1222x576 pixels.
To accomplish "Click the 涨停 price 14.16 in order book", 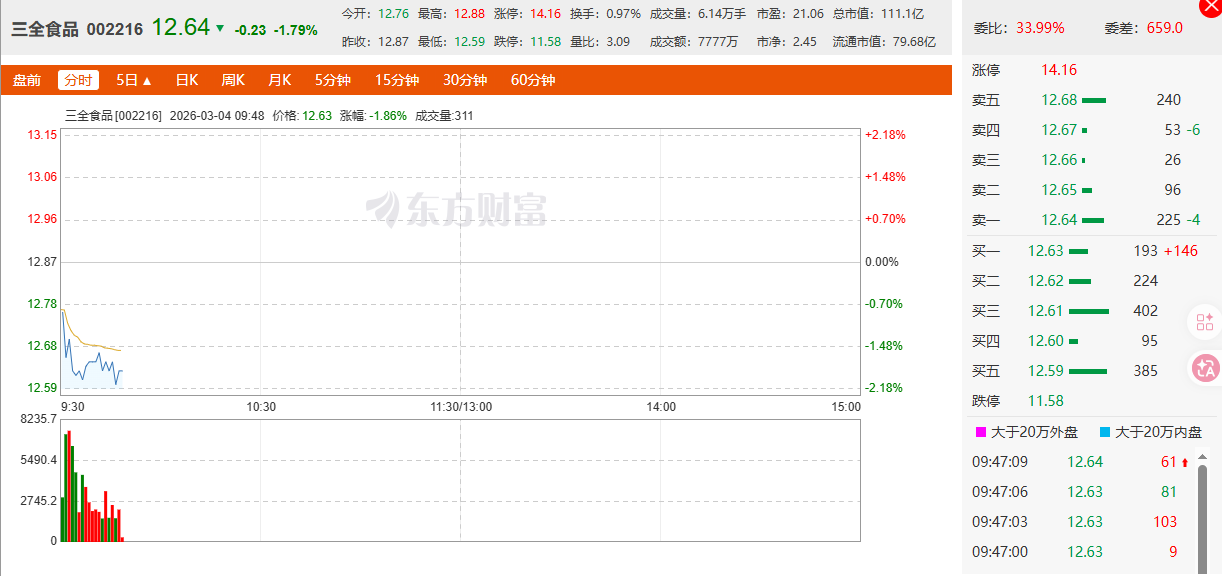I will click(1059, 70).
